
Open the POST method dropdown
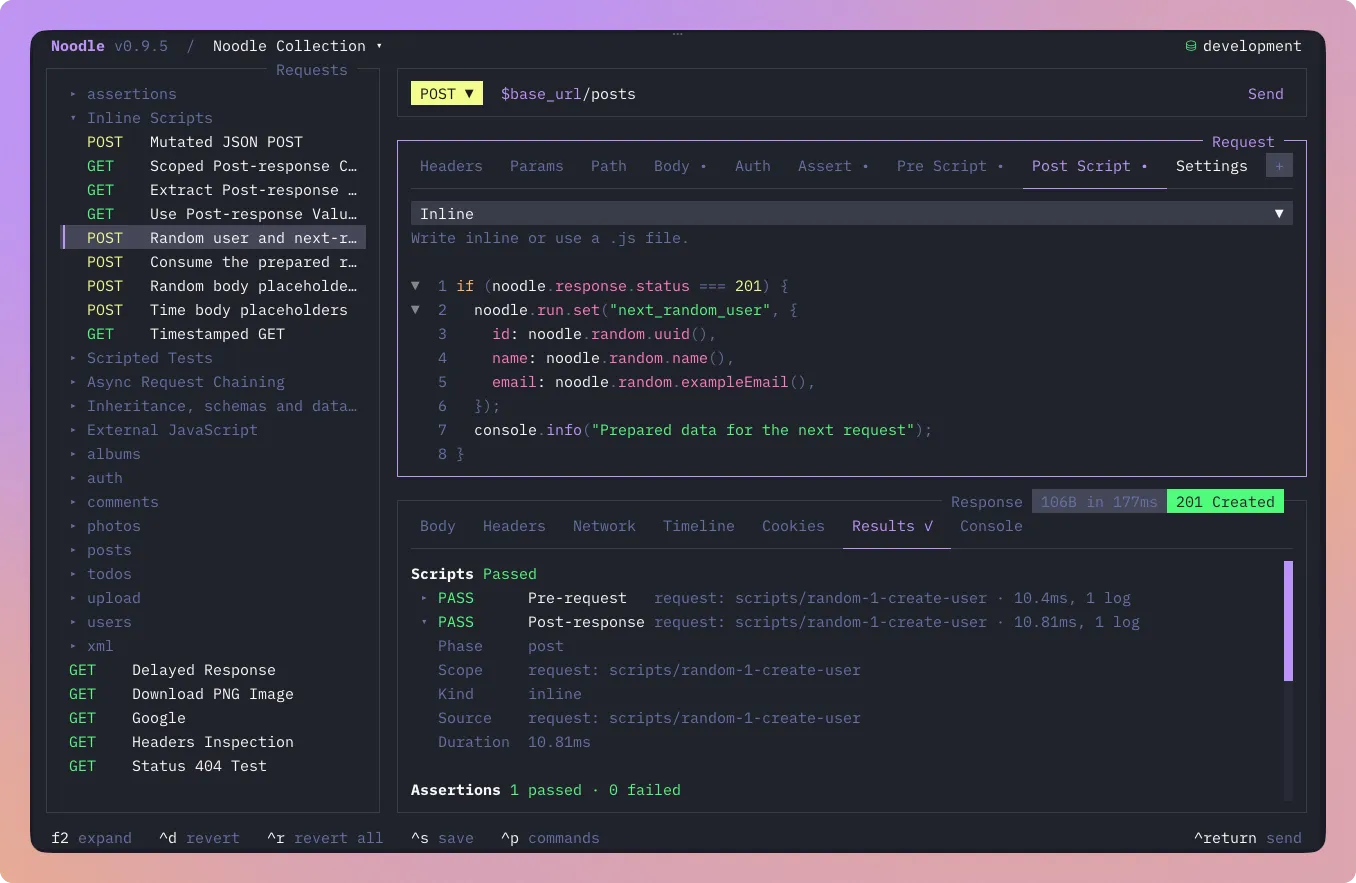coord(447,94)
